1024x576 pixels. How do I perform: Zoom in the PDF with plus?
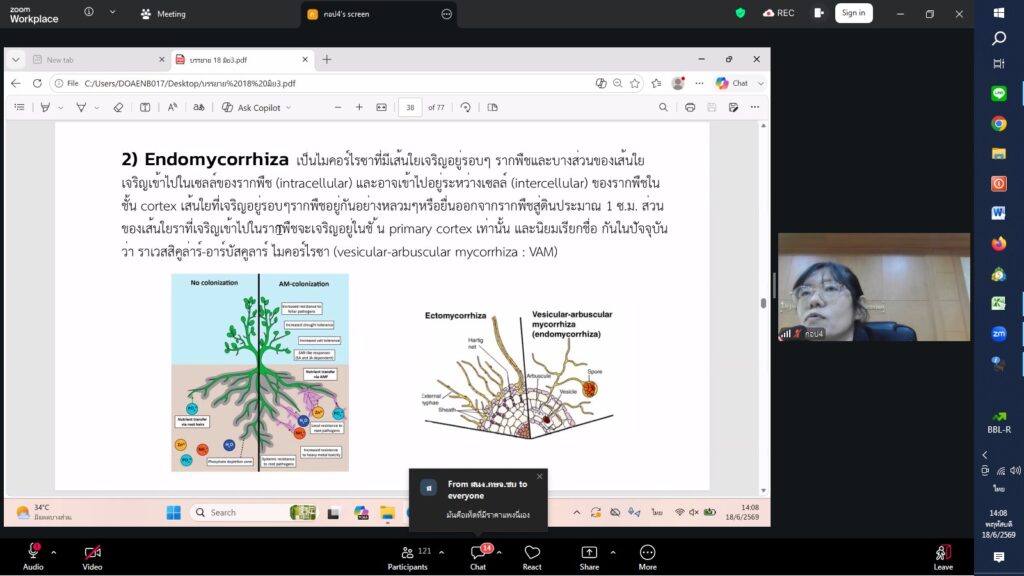[x=359, y=107]
